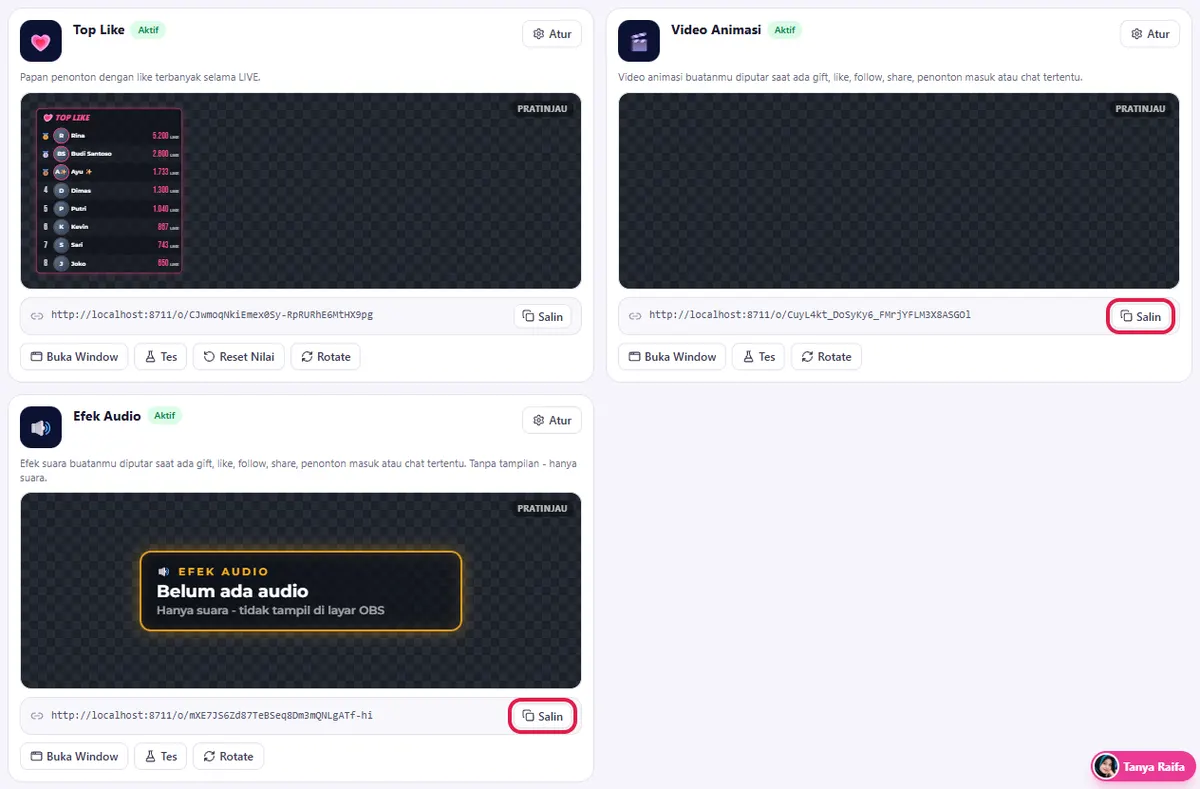The width and height of the screenshot is (1200, 789).
Task: Click the empty Video Animasi preview
Action: point(899,191)
